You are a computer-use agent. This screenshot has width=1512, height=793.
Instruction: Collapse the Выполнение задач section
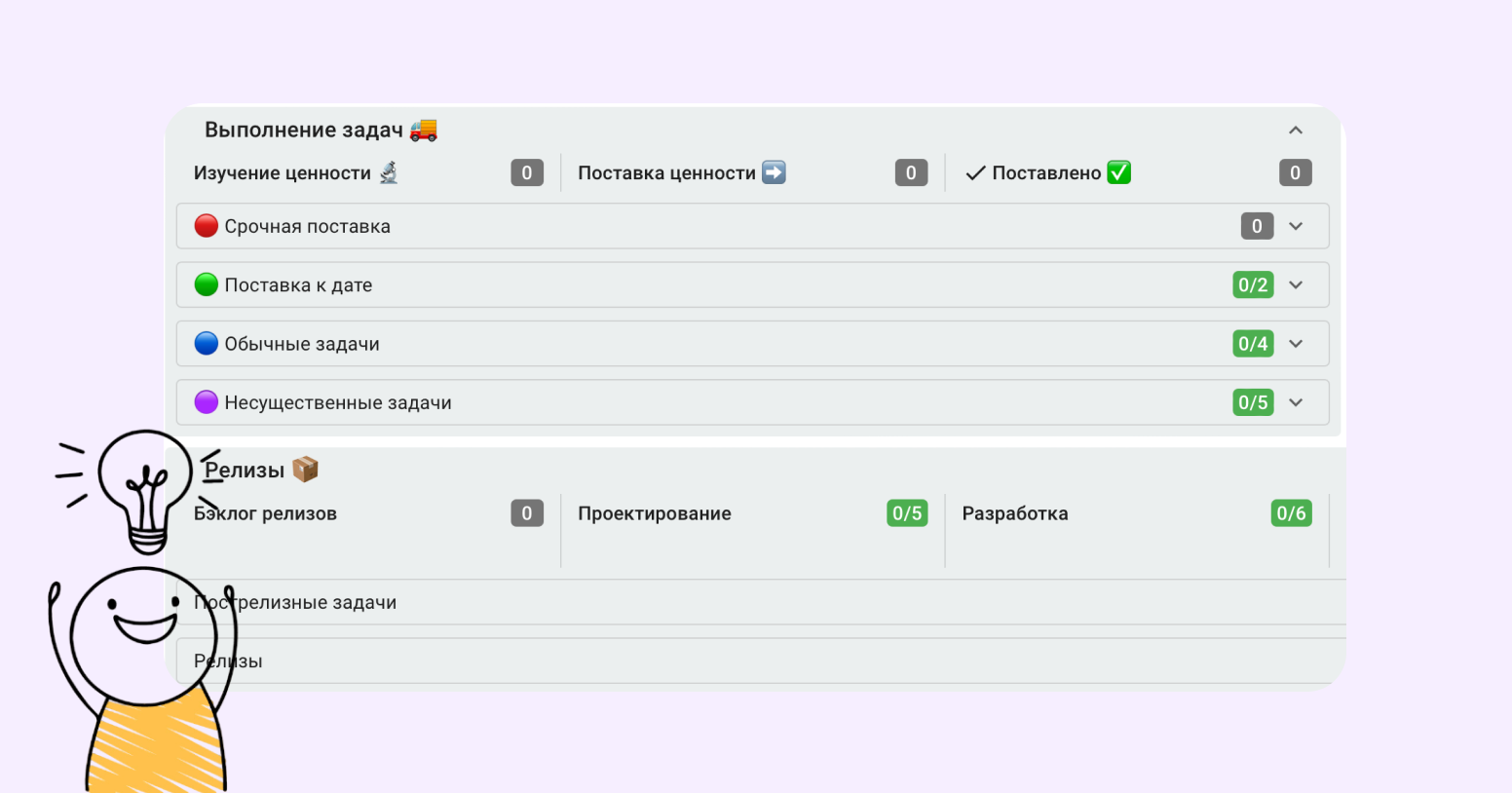coord(1296,131)
